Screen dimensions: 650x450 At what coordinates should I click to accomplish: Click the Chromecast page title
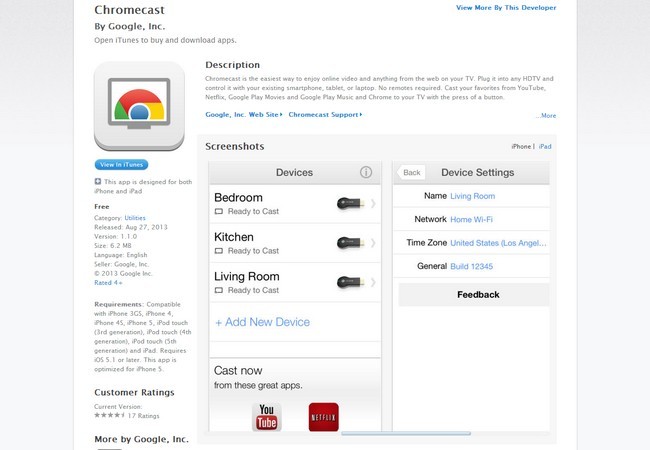(129, 10)
